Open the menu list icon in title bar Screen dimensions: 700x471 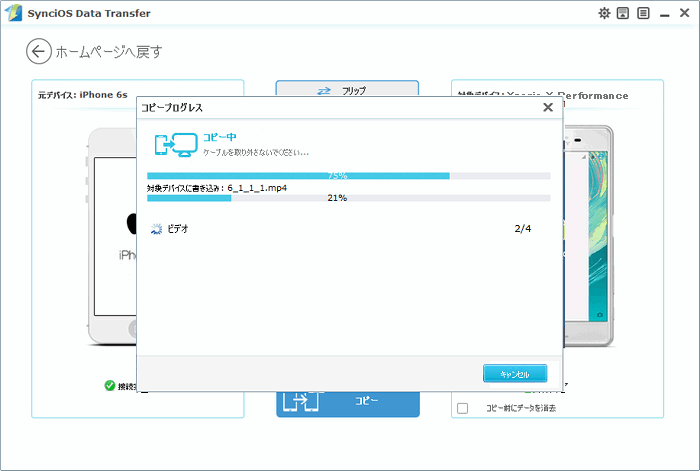point(643,13)
